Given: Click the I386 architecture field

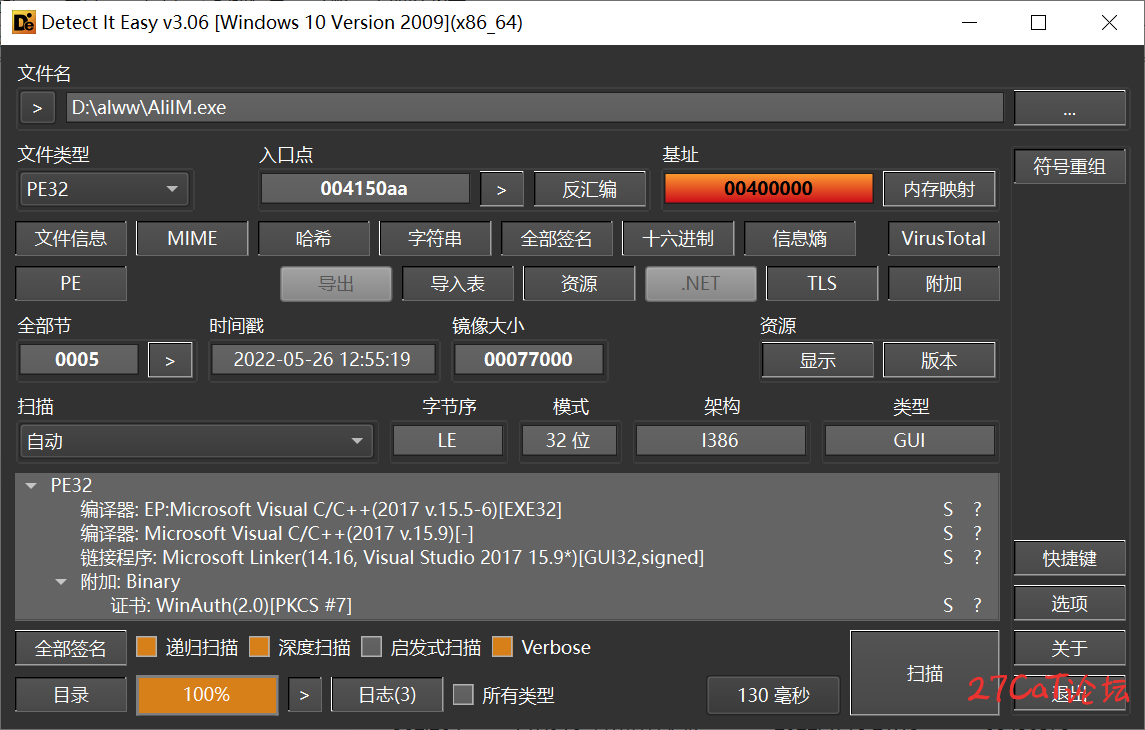Looking at the screenshot, I should (721, 441).
